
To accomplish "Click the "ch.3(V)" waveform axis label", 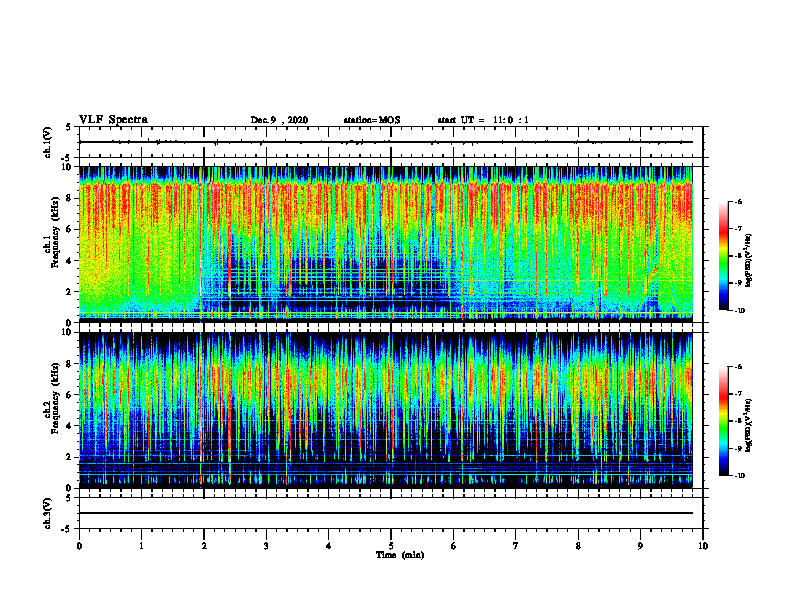I will [48, 513].
